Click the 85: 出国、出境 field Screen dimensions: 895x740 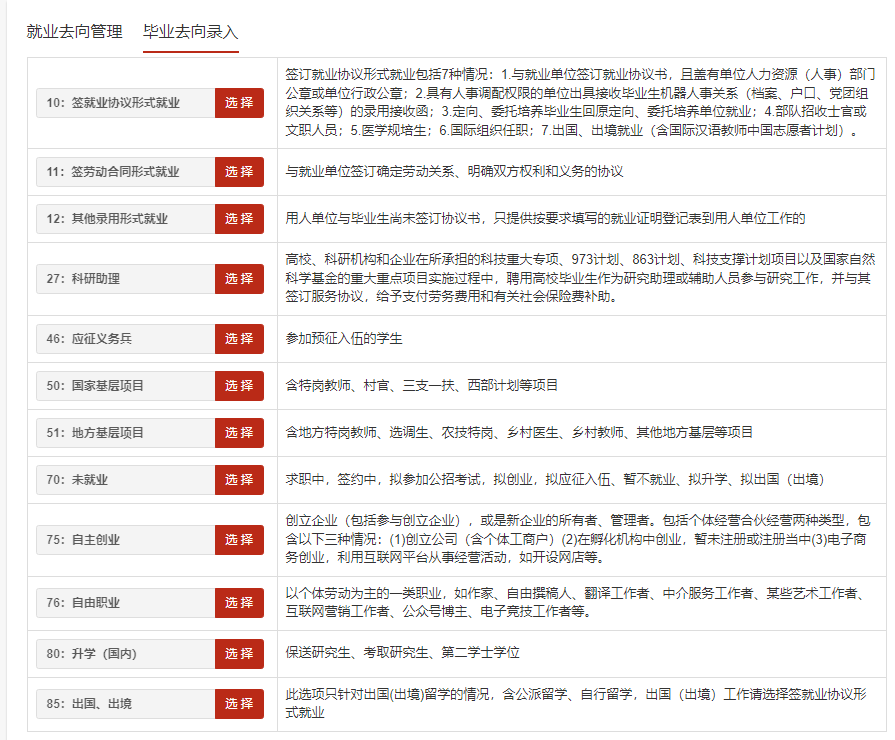click(x=126, y=704)
